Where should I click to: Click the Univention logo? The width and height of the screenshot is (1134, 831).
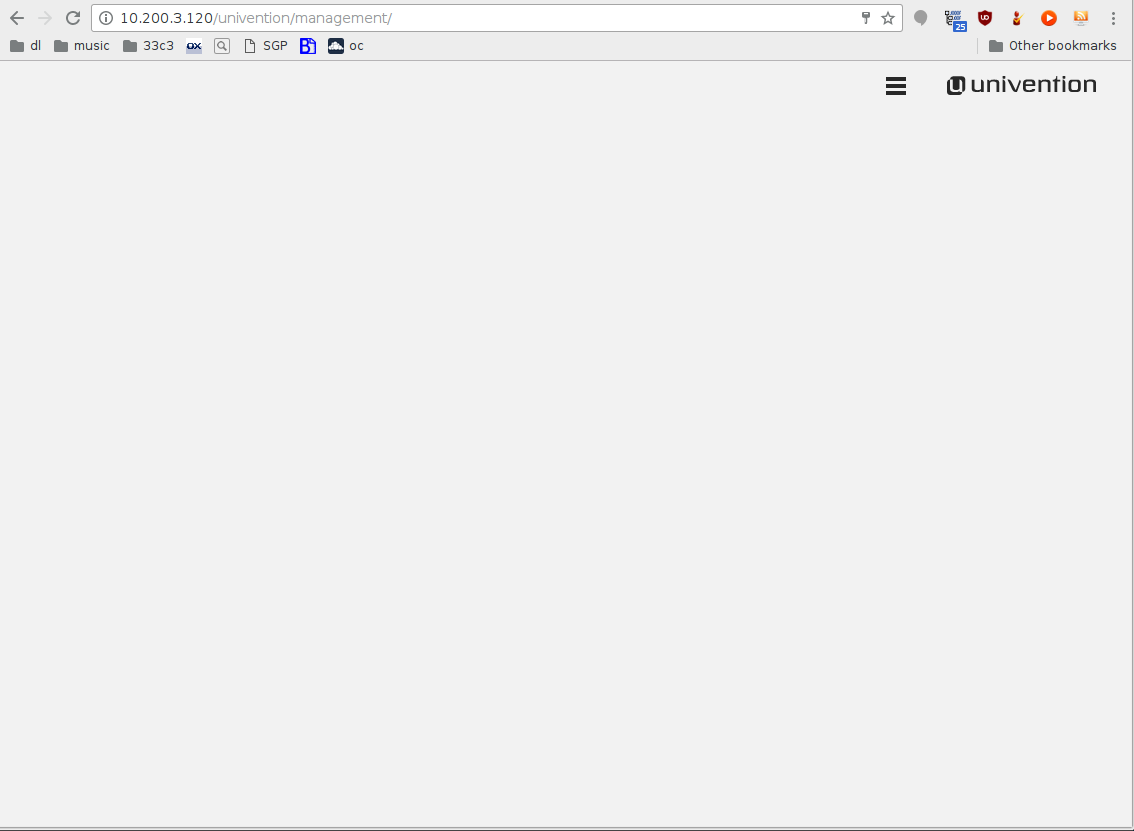1021,85
